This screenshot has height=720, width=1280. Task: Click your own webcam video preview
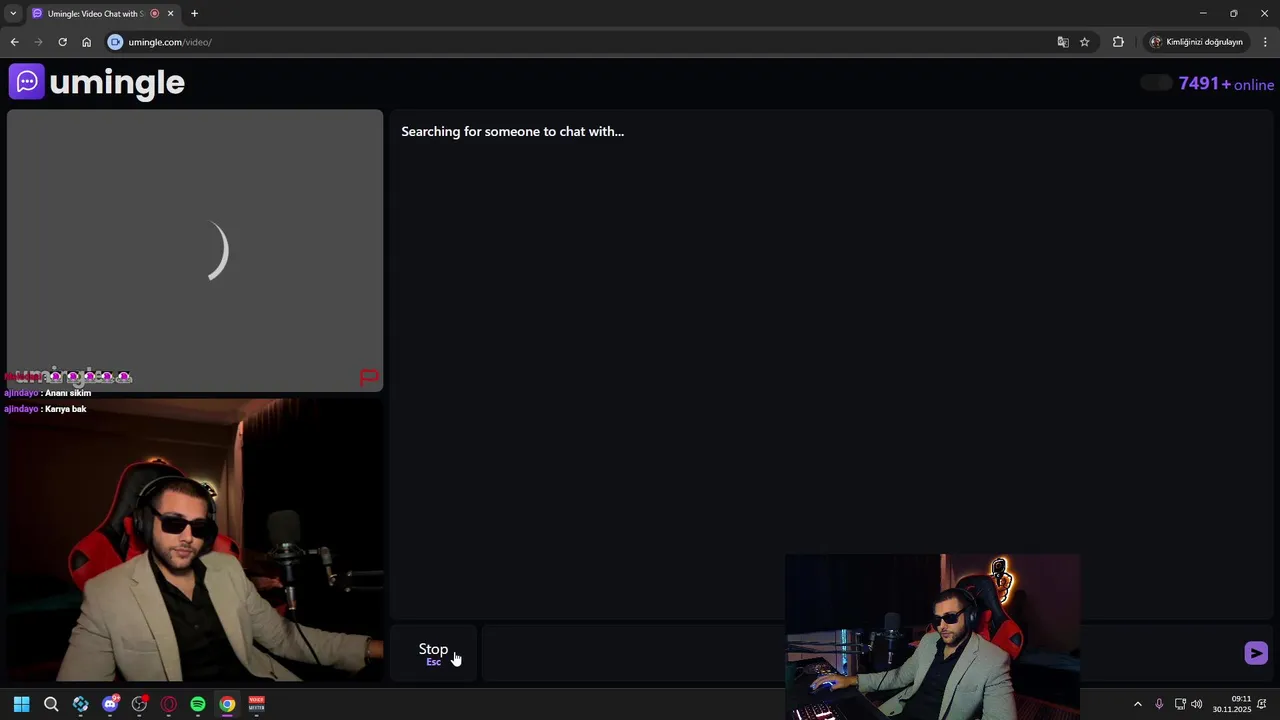pos(195,540)
